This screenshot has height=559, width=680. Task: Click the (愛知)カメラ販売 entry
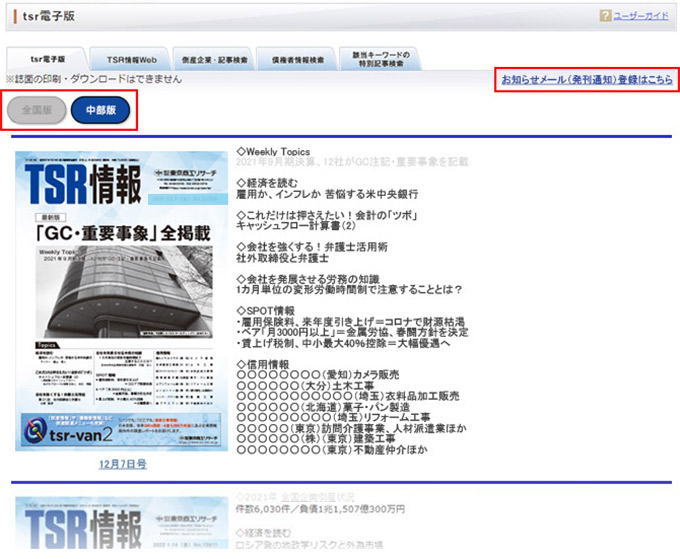[x=318, y=375]
